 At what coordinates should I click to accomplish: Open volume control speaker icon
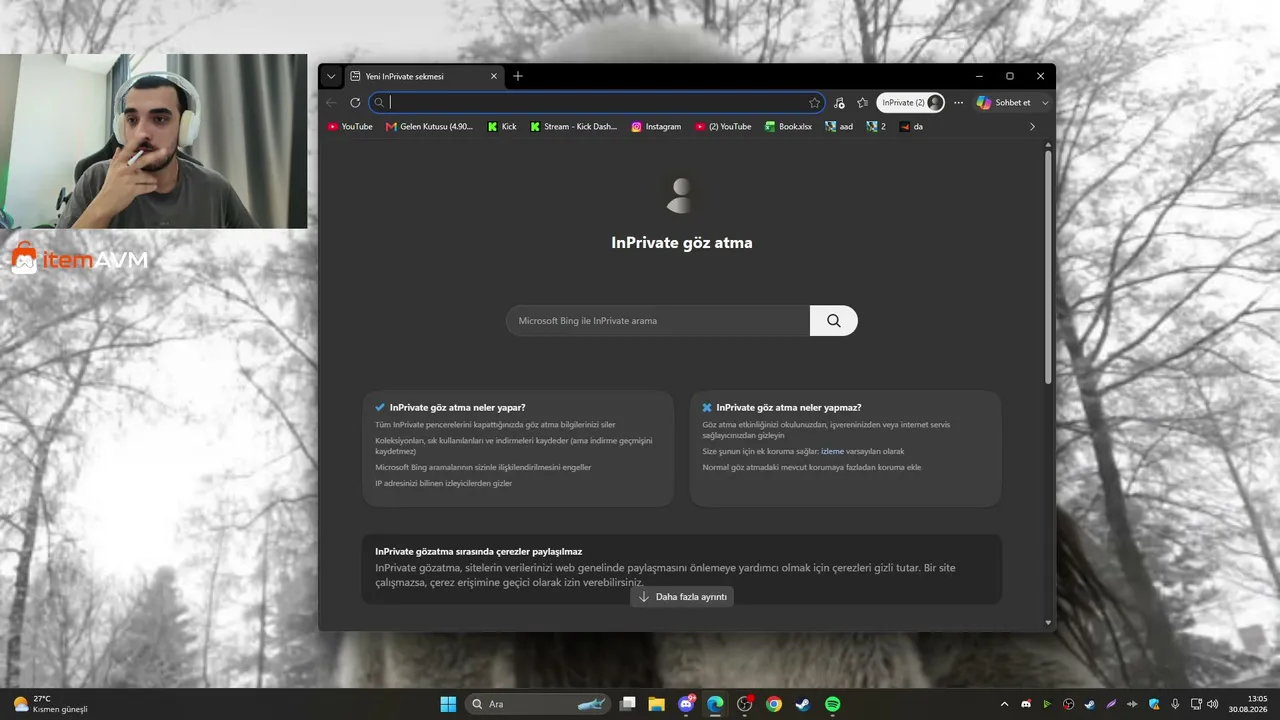click(1213, 704)
